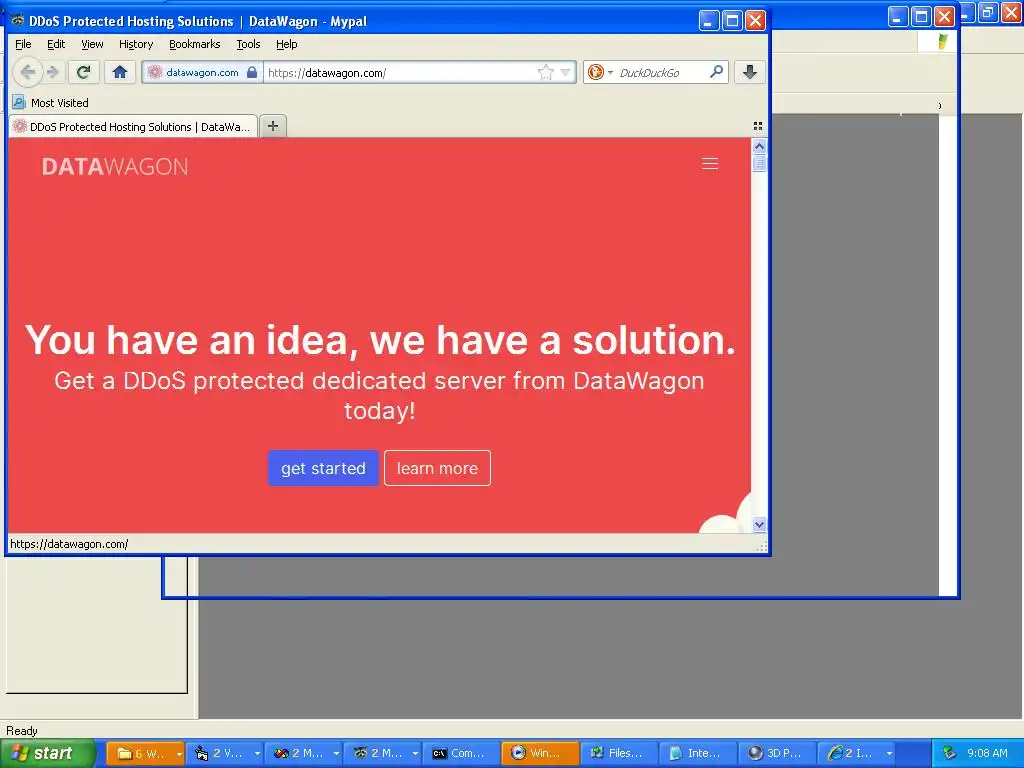Open the grouped folder windows taskbar button
The image size is (1024, 768).
(146, 753)
